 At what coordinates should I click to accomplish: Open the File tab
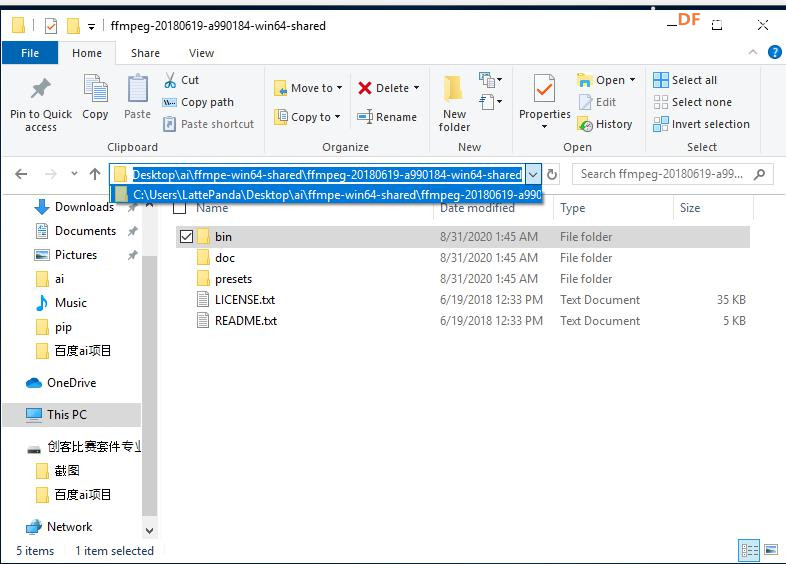[x=30, y=53]
